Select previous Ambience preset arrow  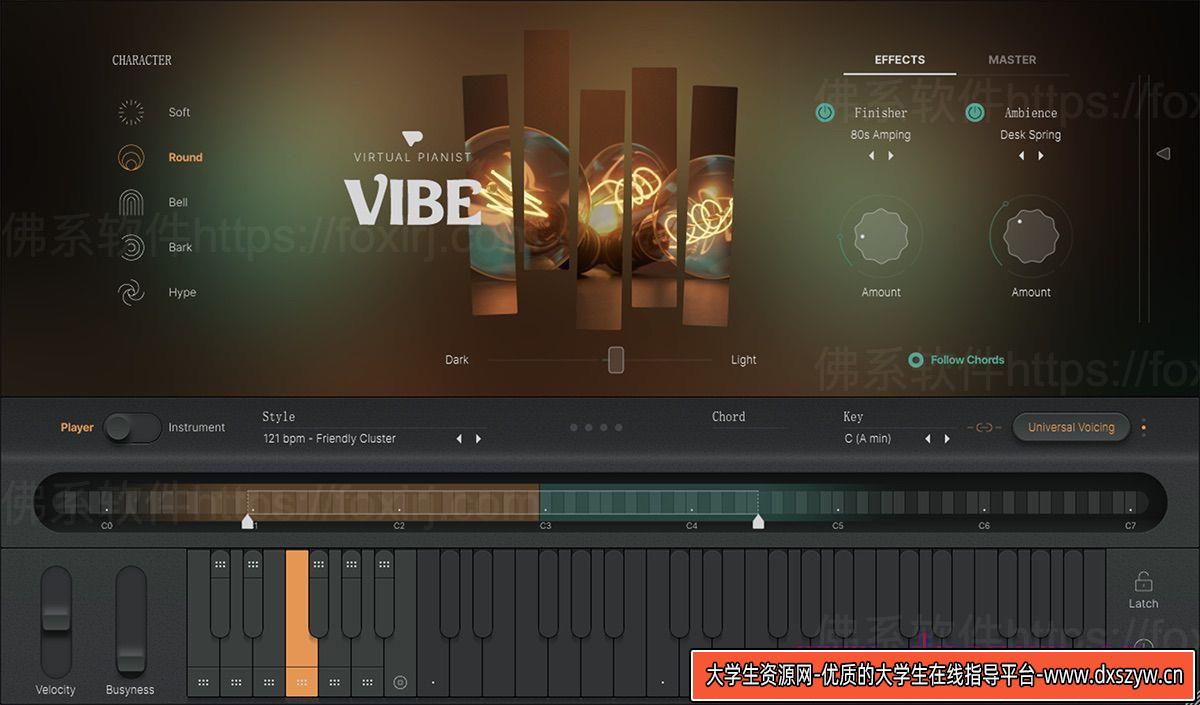1021,156
